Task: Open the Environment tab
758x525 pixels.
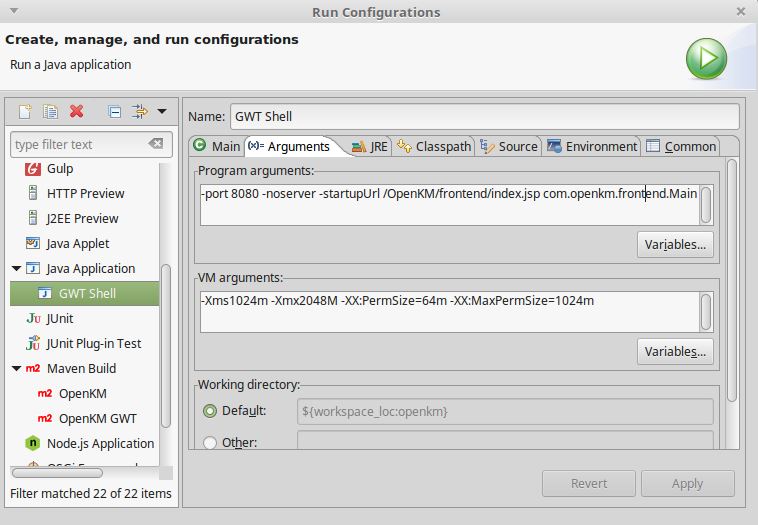Action: [592, 146]
